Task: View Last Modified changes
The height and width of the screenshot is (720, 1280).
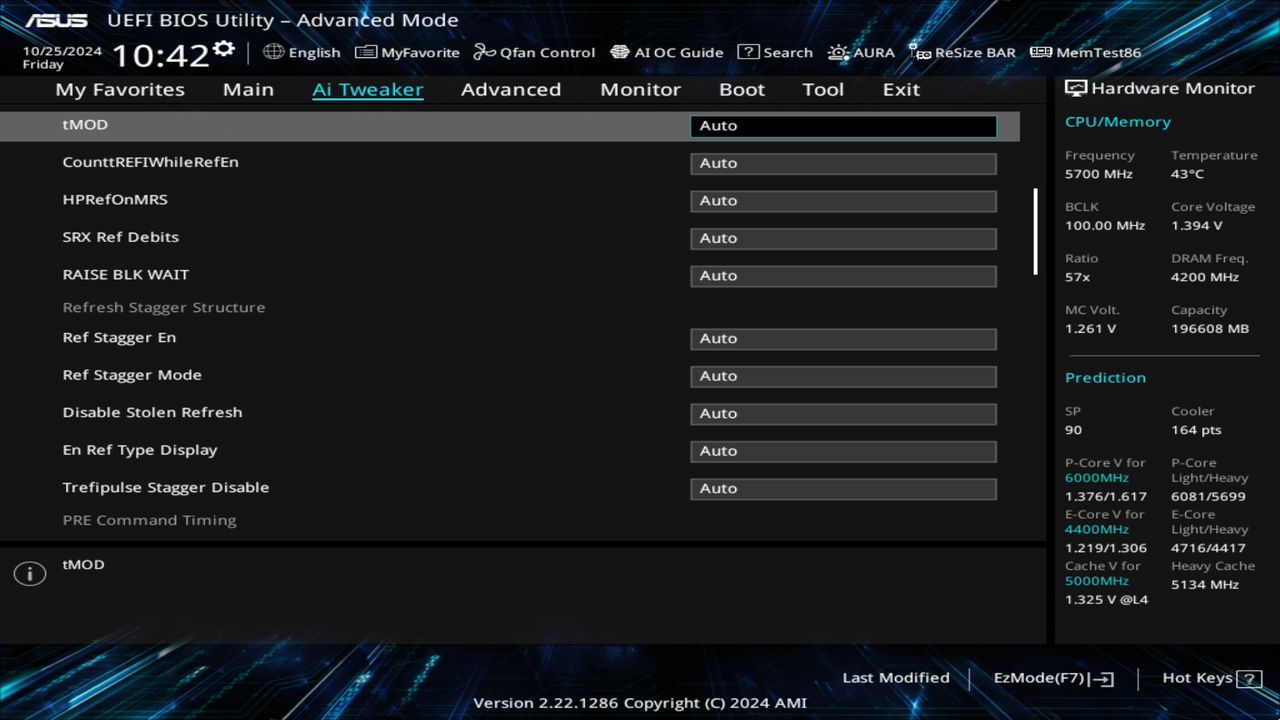Action: coord(895,677)
